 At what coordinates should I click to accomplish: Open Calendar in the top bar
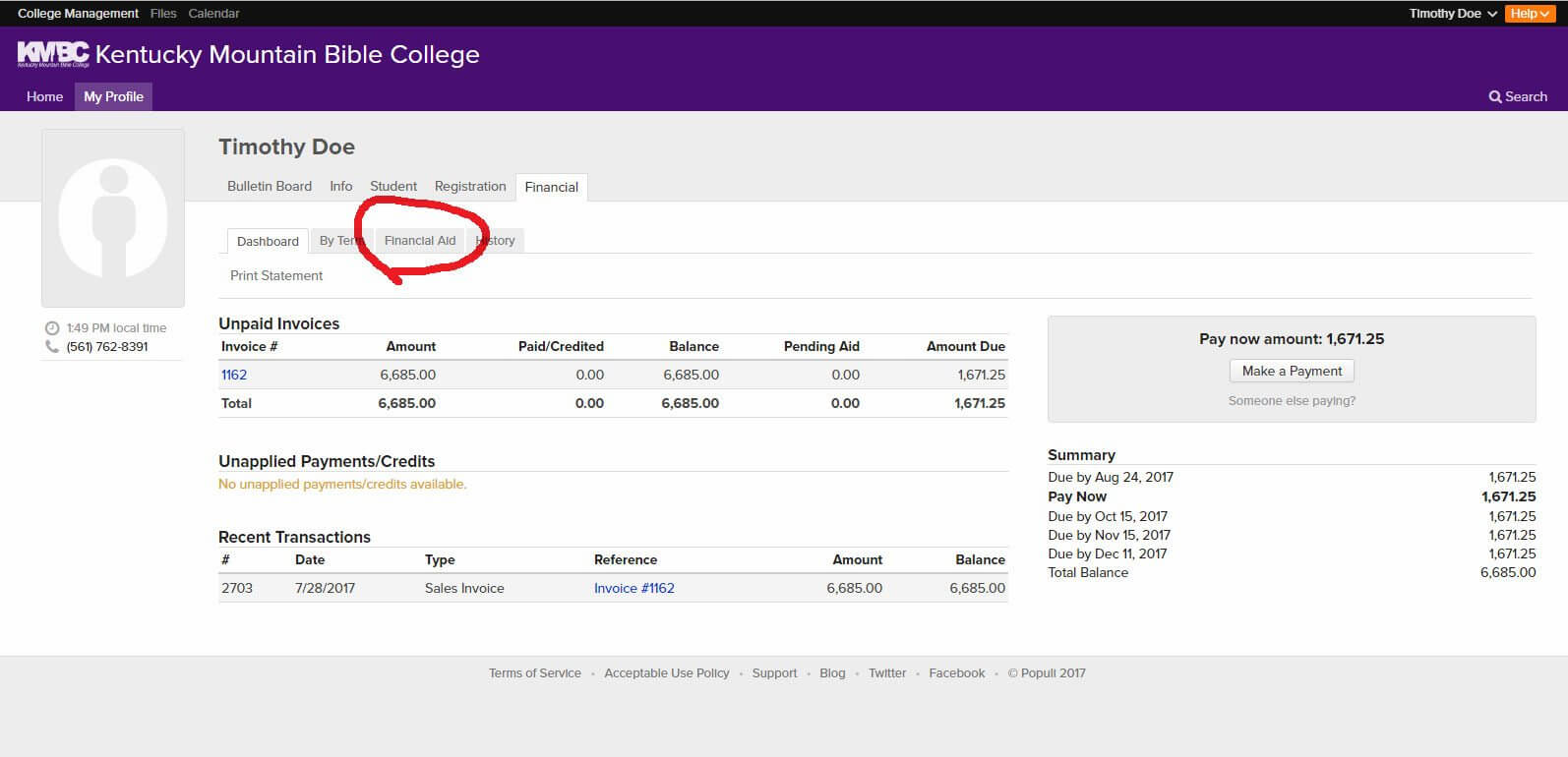[x=213, y=14]
